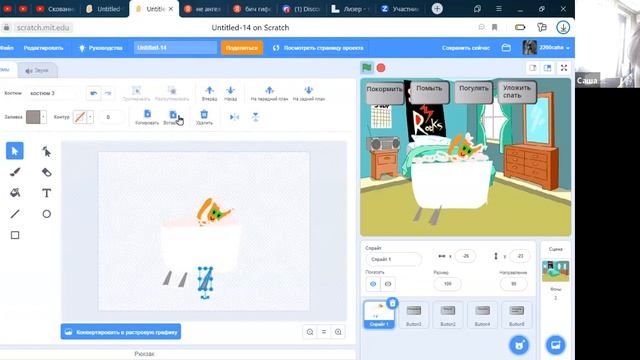Move selection backward one layer
640x360 pixels.
click(231, 93)
